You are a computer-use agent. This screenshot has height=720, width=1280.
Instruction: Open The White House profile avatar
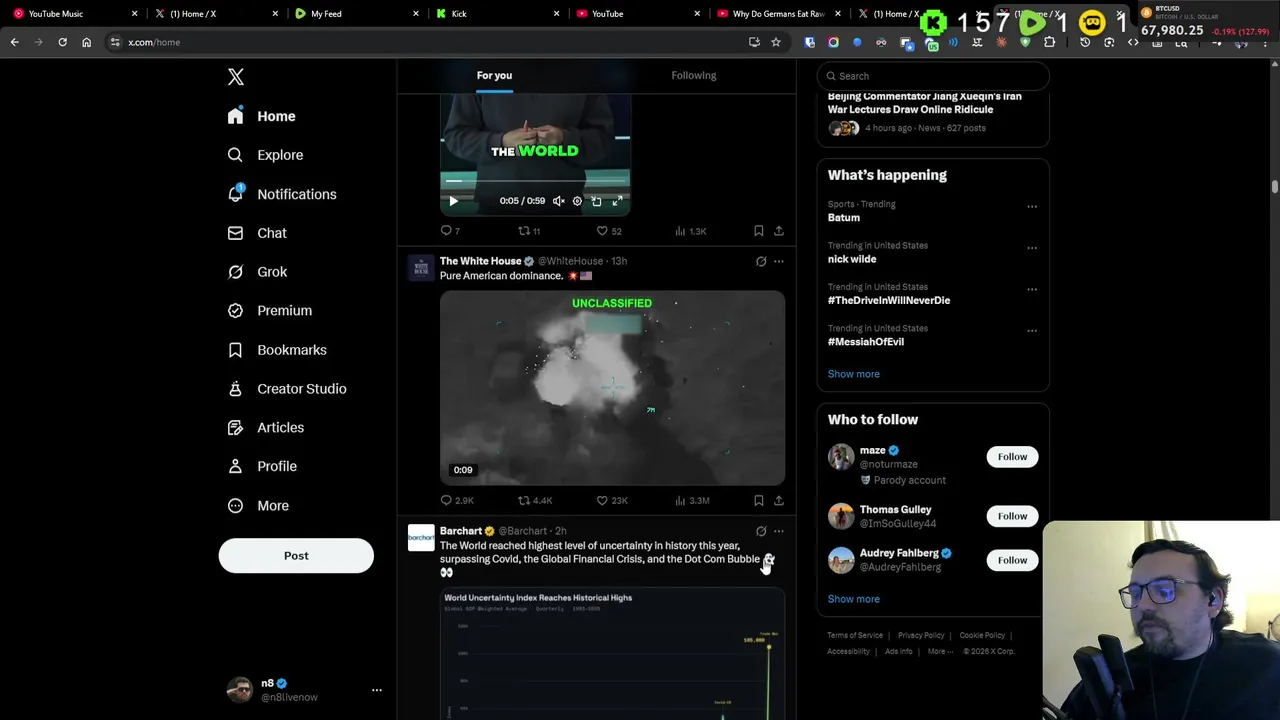click(x=421, y=267)
